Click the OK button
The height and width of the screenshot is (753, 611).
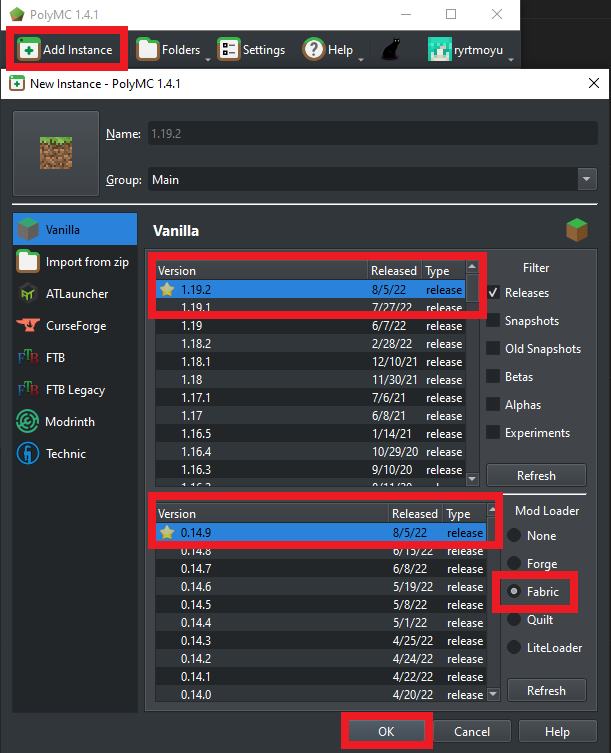(387, 731)
